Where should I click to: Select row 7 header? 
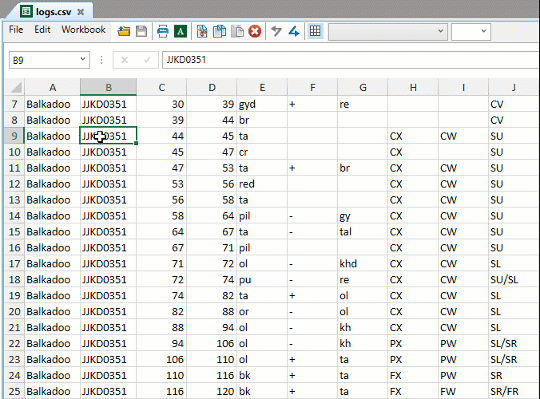tap(14, 104)
